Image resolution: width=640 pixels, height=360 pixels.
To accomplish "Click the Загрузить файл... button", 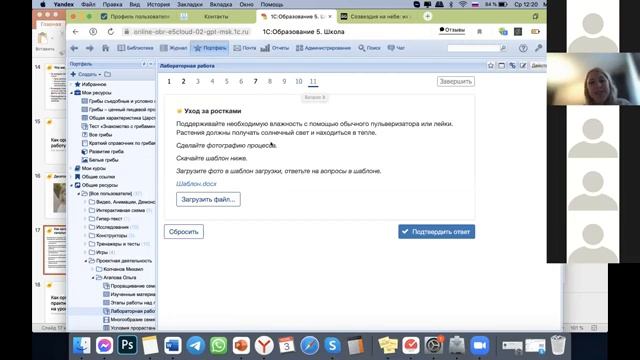I will (208, 200).
